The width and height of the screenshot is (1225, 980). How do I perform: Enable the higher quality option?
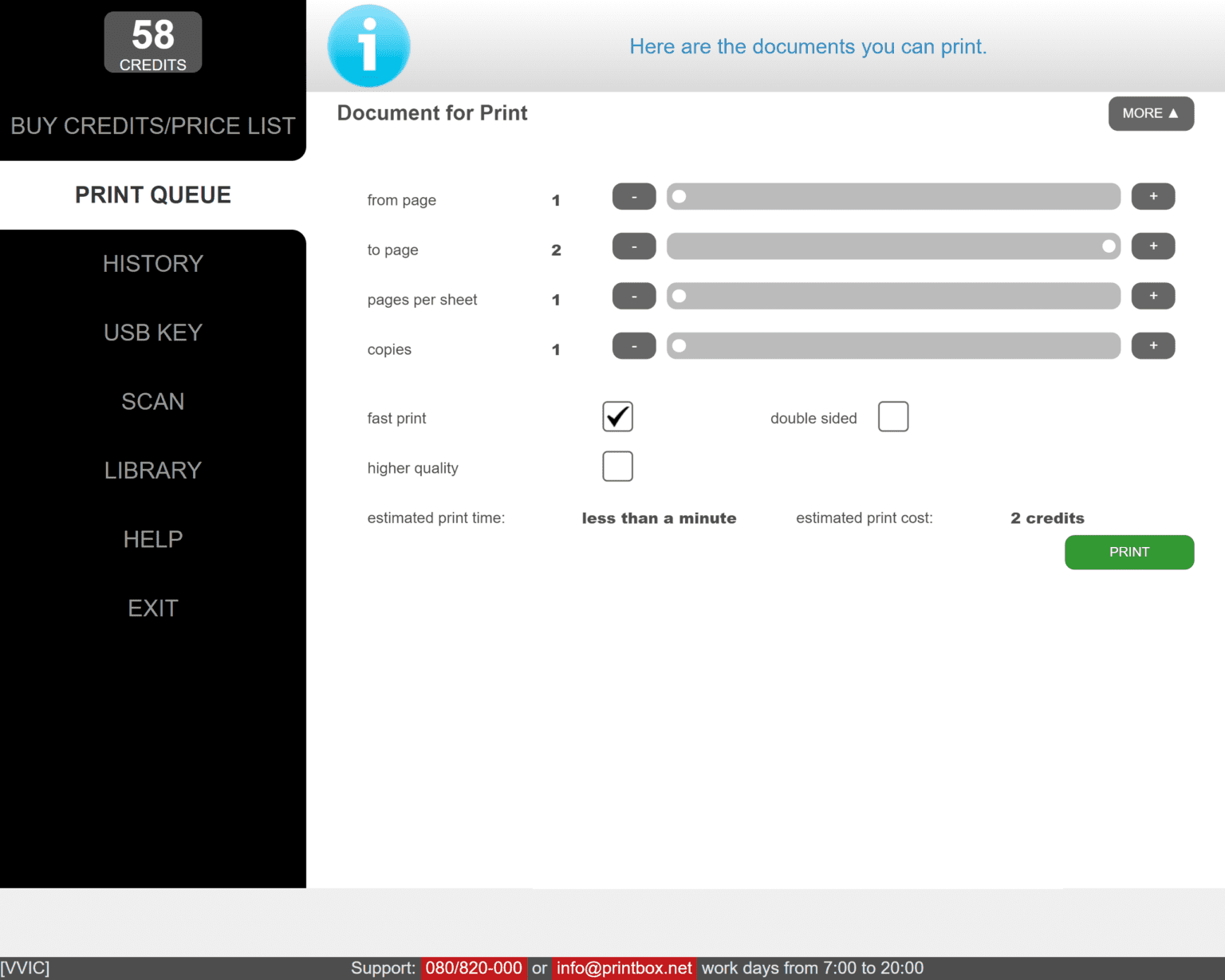pos(617,466)
